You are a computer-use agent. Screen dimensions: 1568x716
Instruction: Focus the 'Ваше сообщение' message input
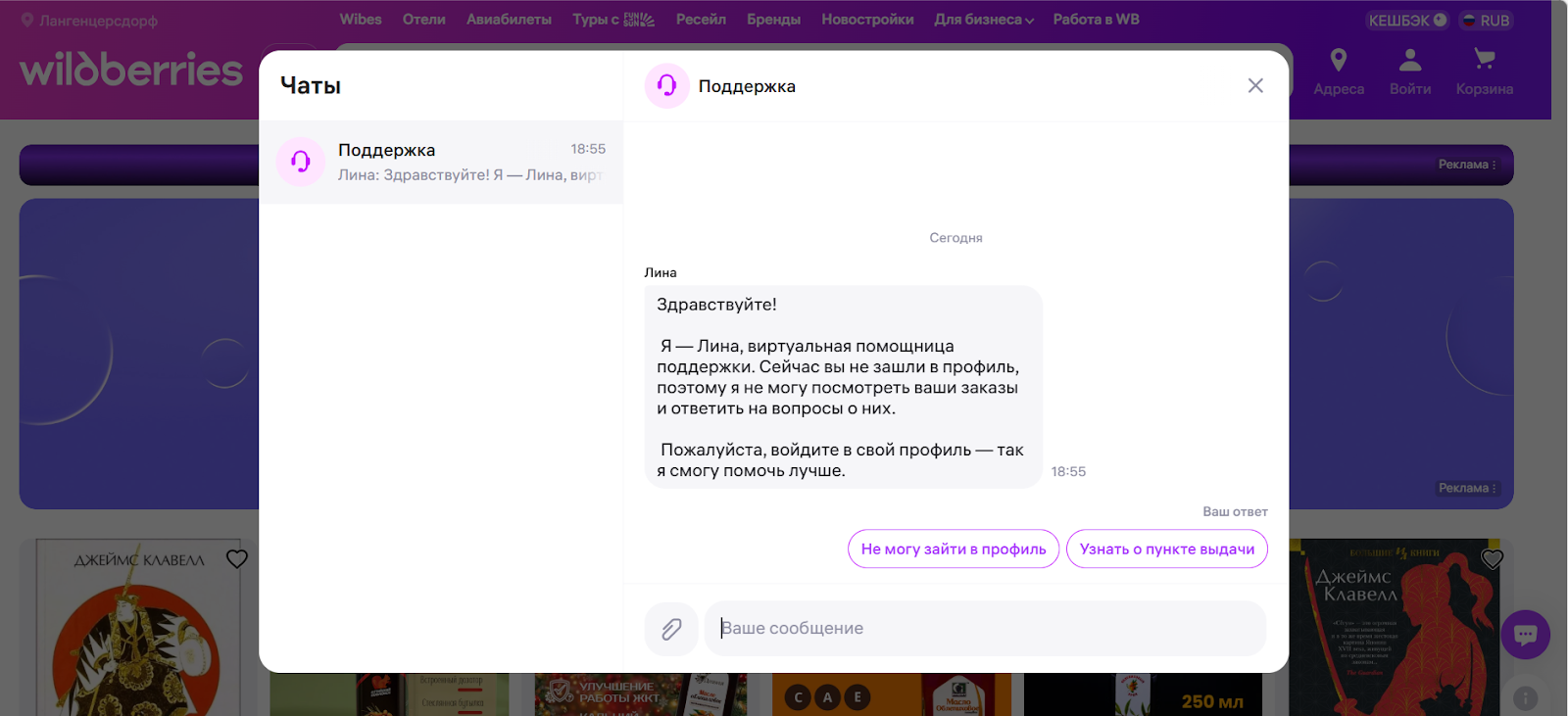pos(985,629)
